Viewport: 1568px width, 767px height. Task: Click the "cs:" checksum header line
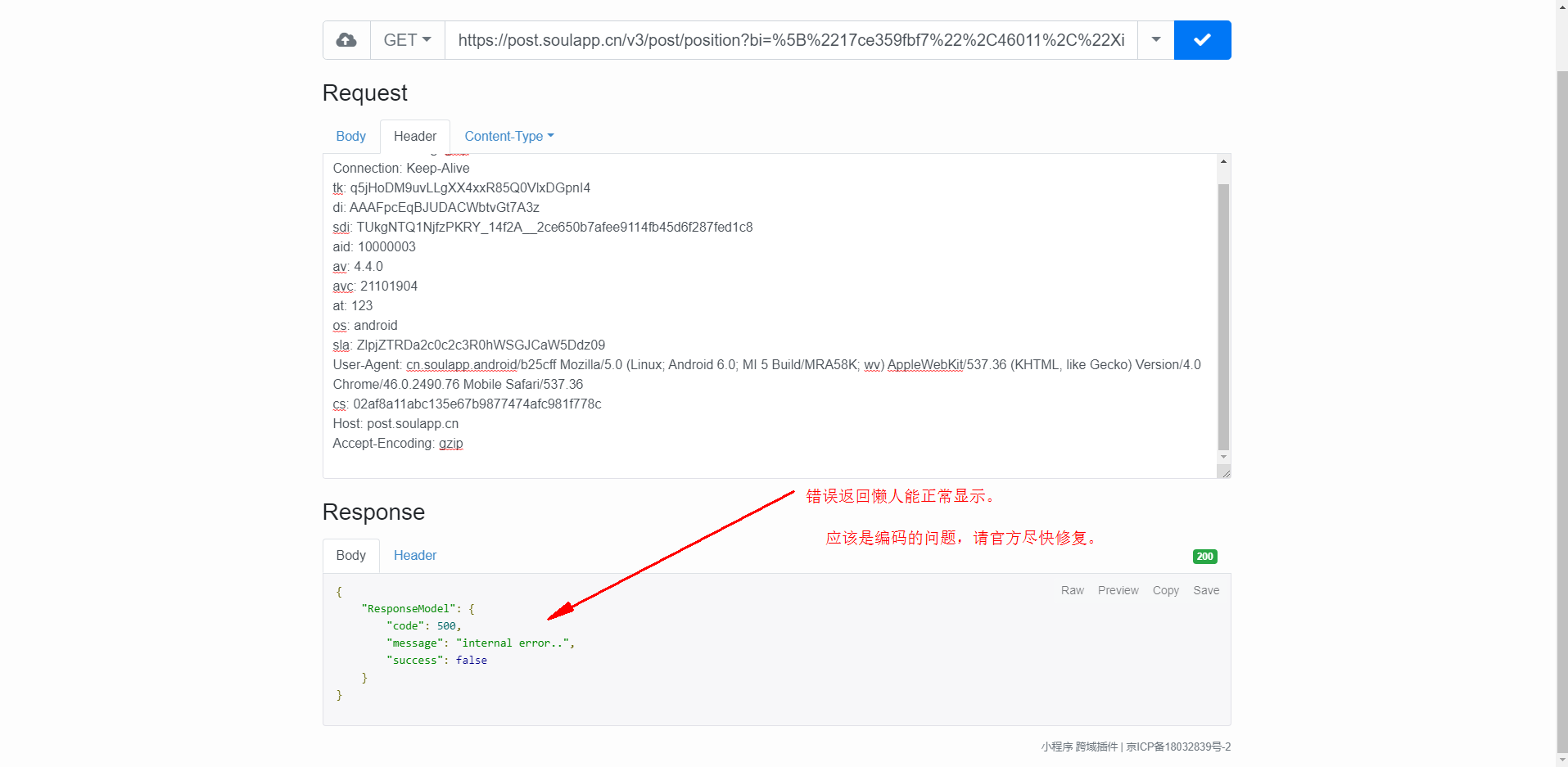tap(467, 404)
